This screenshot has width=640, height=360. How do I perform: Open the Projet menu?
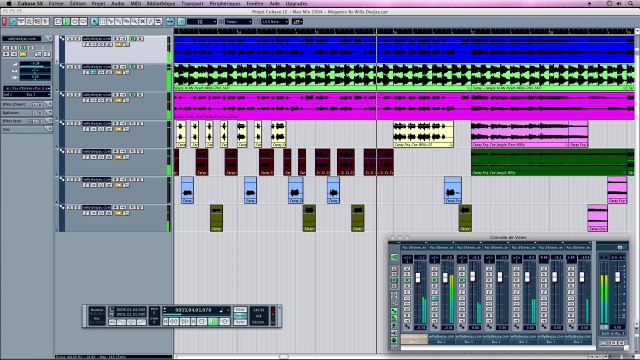pyautogui.click(x=98, y=3)
